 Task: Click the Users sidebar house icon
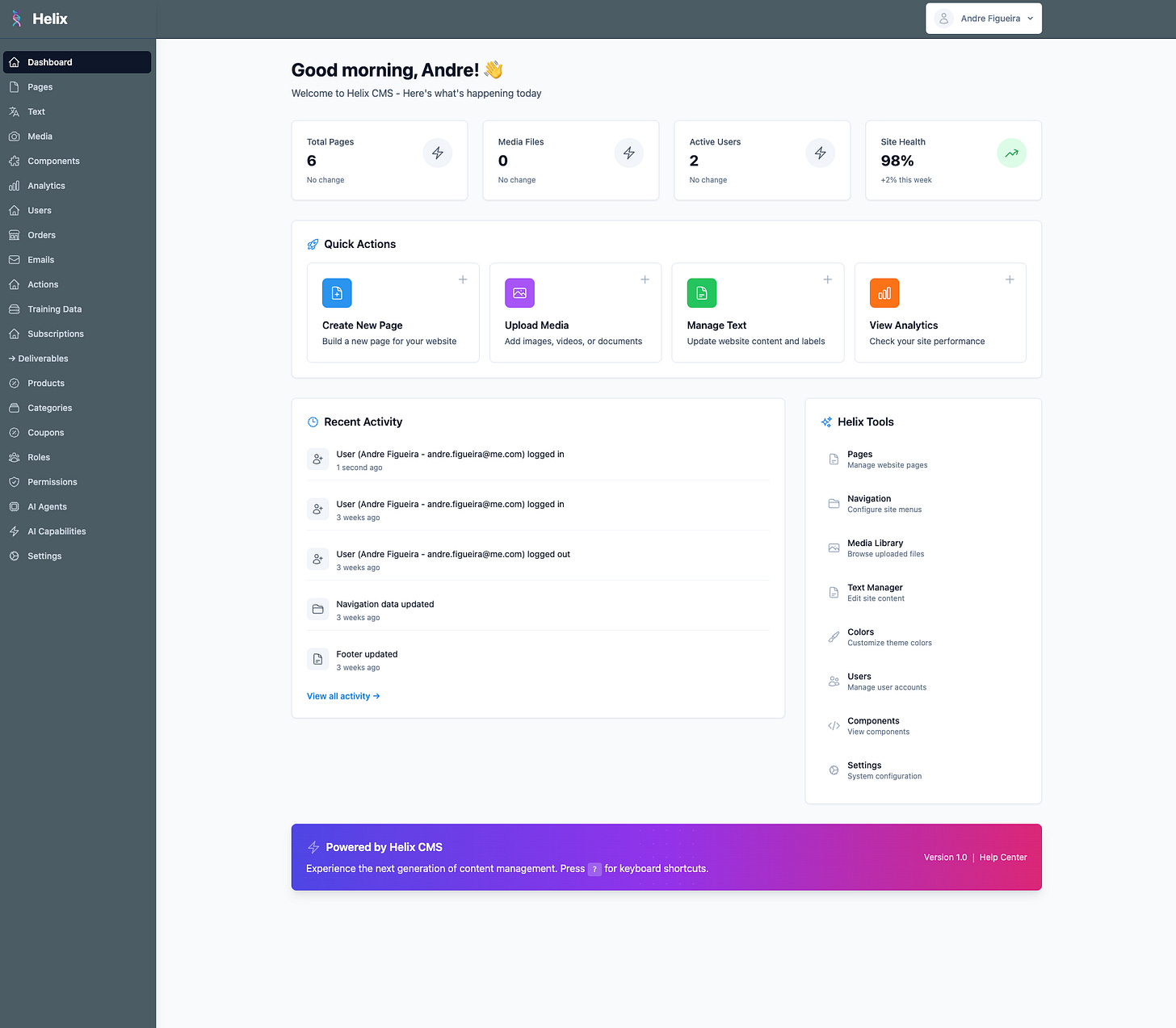[14, 210]
